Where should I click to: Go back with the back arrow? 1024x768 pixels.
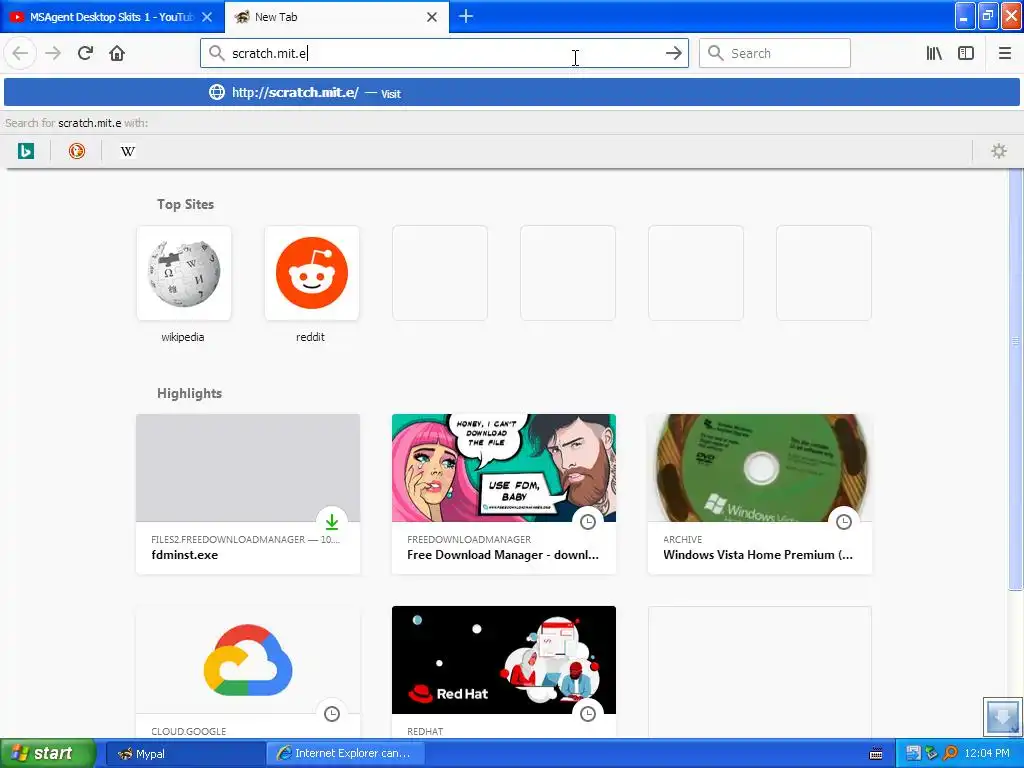(x=20, y=54)
